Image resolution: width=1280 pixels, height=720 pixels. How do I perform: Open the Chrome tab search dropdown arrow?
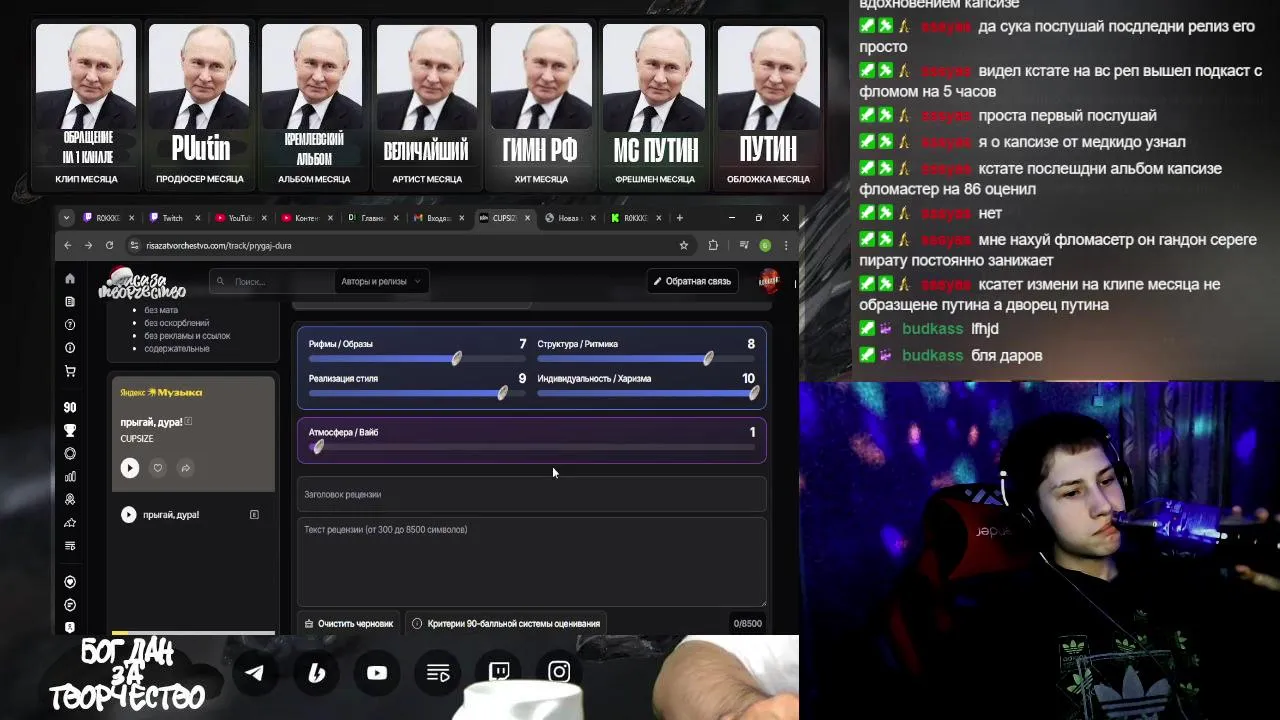coord(66,217)
